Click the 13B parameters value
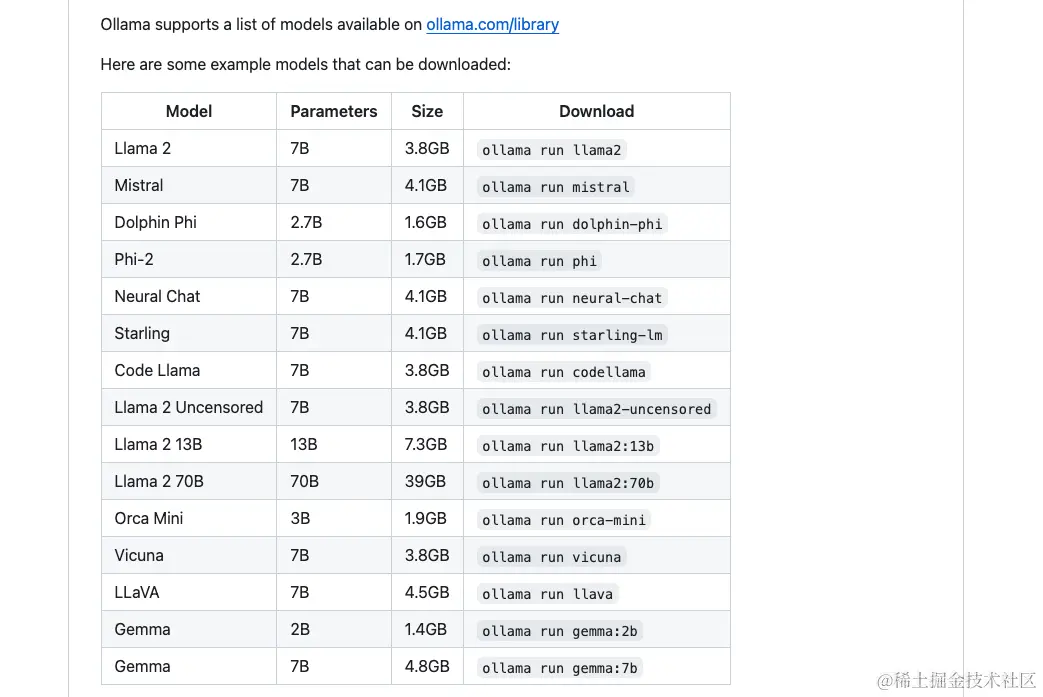Screen dimensions: 1043x697 304,444
